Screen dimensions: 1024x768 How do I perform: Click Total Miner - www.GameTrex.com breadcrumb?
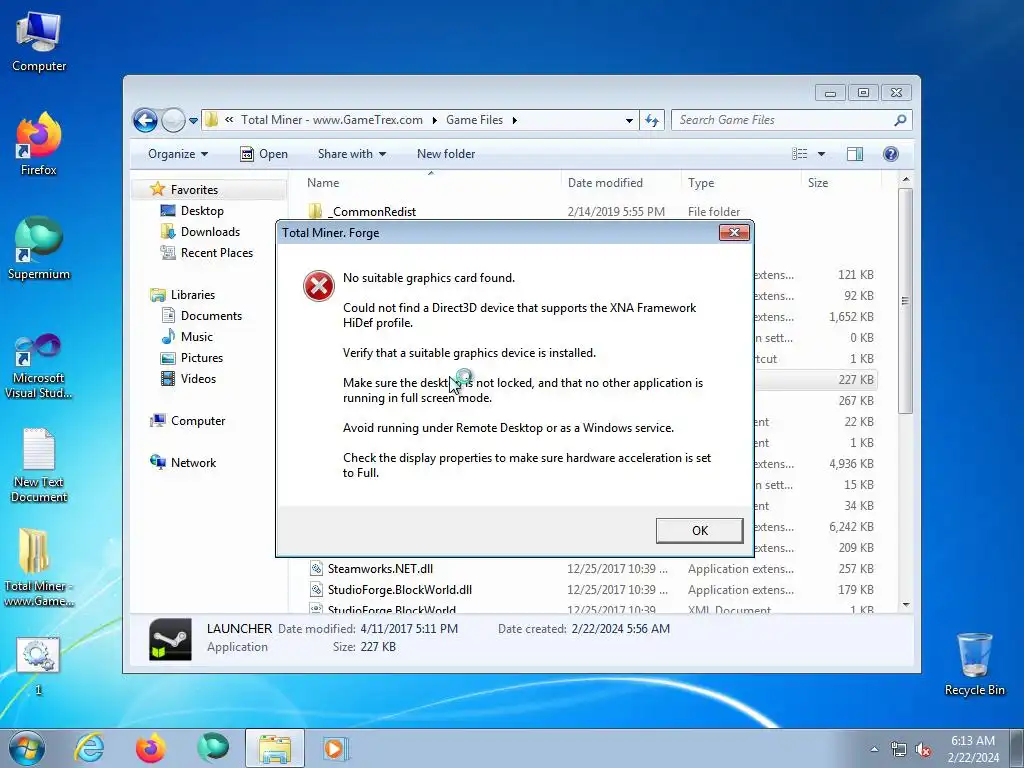[331, 120]
